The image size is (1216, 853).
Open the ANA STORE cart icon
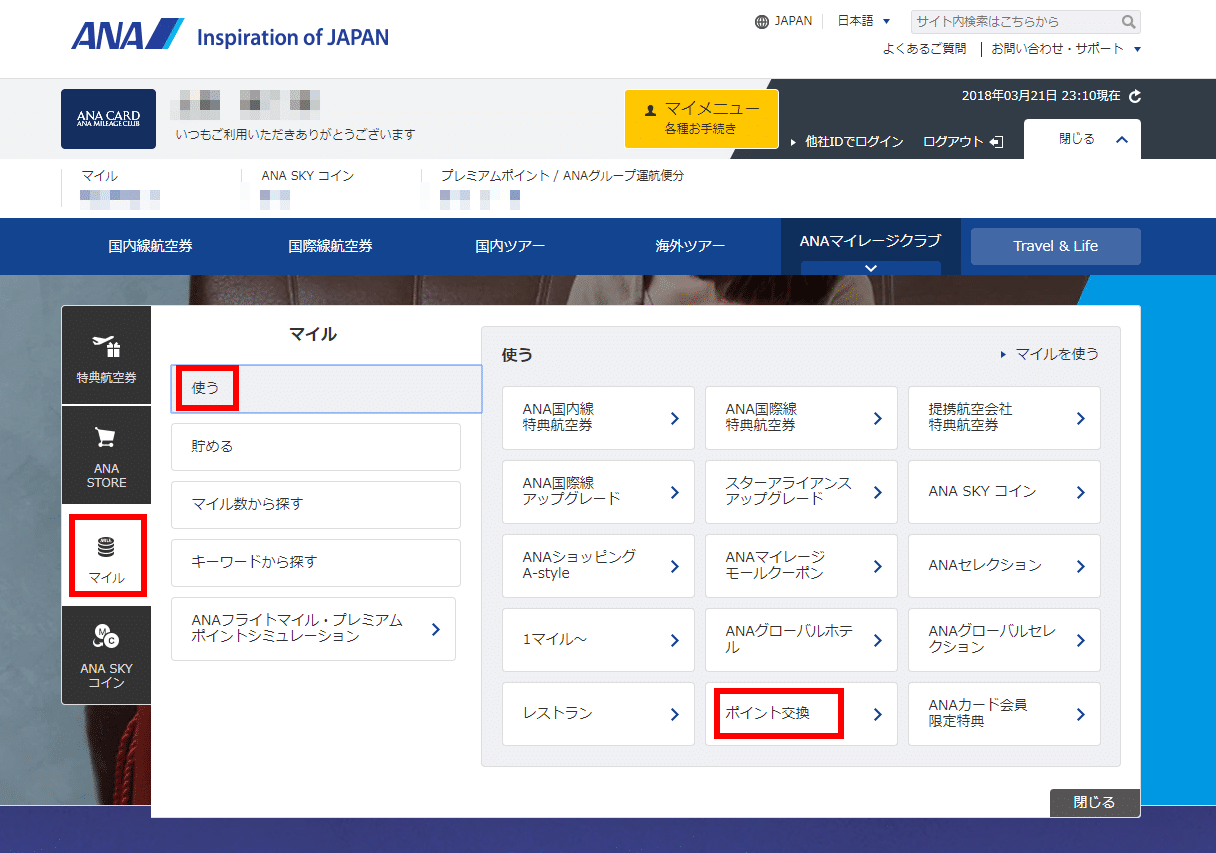[x=106, y=456]
